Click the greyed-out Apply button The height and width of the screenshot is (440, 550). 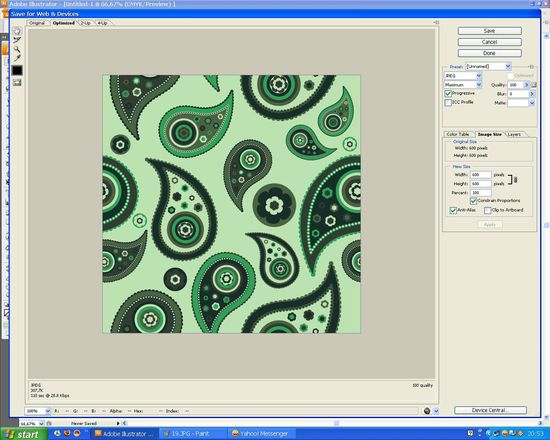tap(490, 225)
